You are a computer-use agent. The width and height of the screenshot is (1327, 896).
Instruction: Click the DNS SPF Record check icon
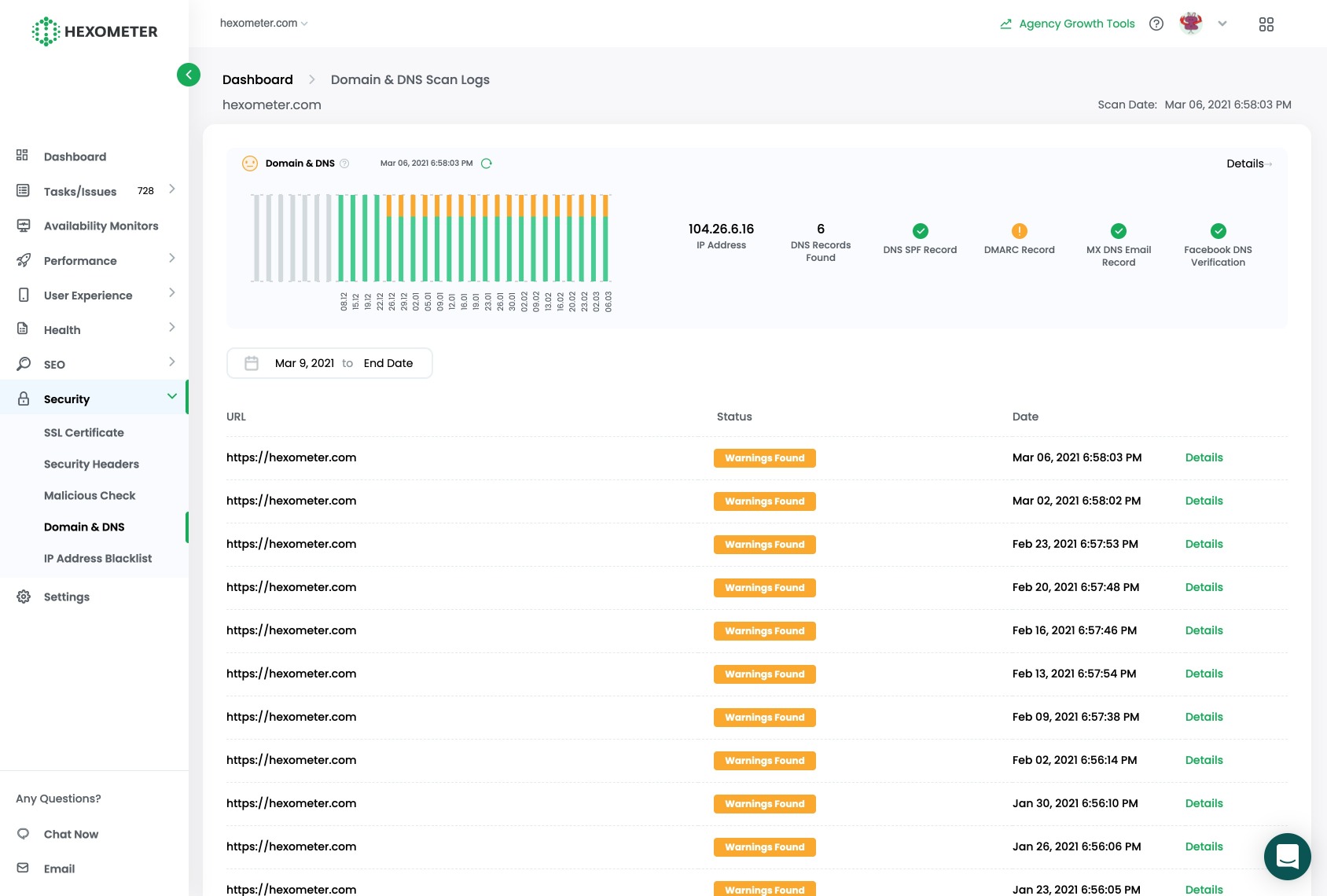(920, 230)
